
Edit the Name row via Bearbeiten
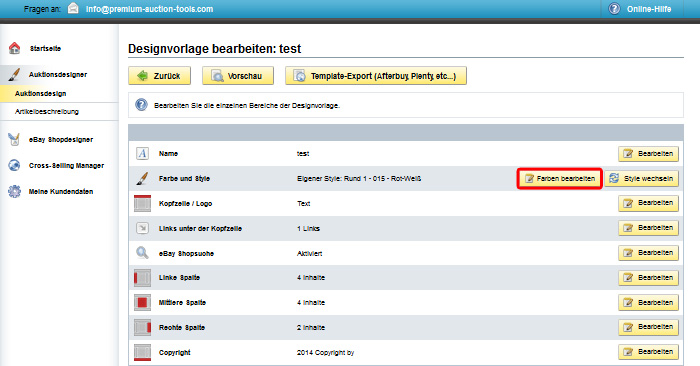[x=648, y=154]
